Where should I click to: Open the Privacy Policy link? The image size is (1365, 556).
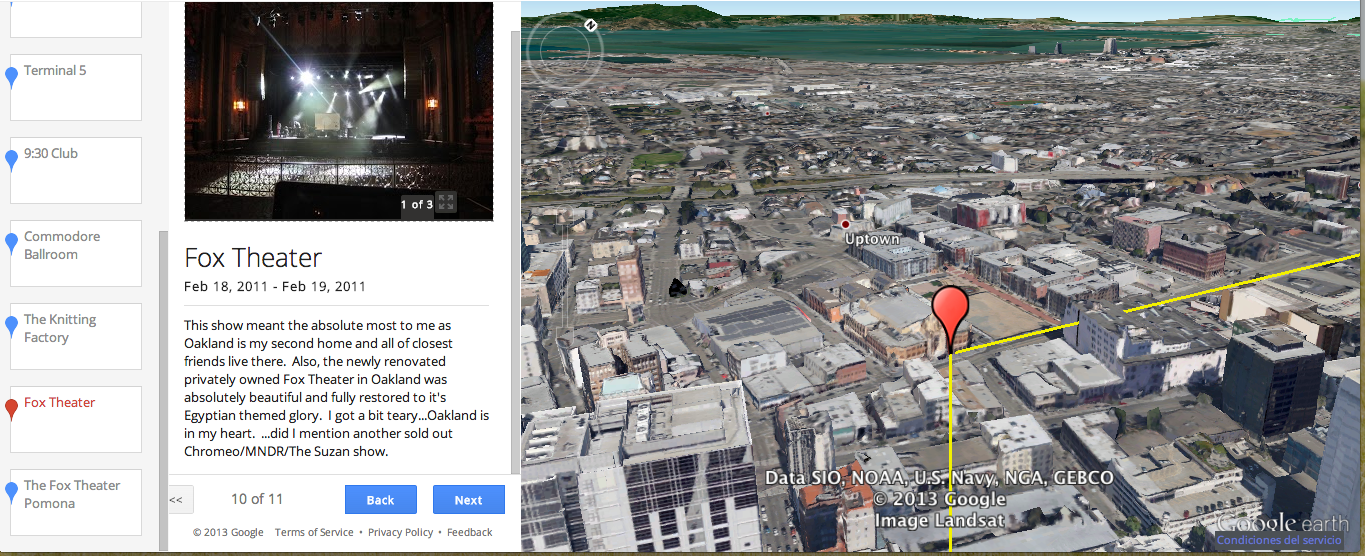point(400,532)
